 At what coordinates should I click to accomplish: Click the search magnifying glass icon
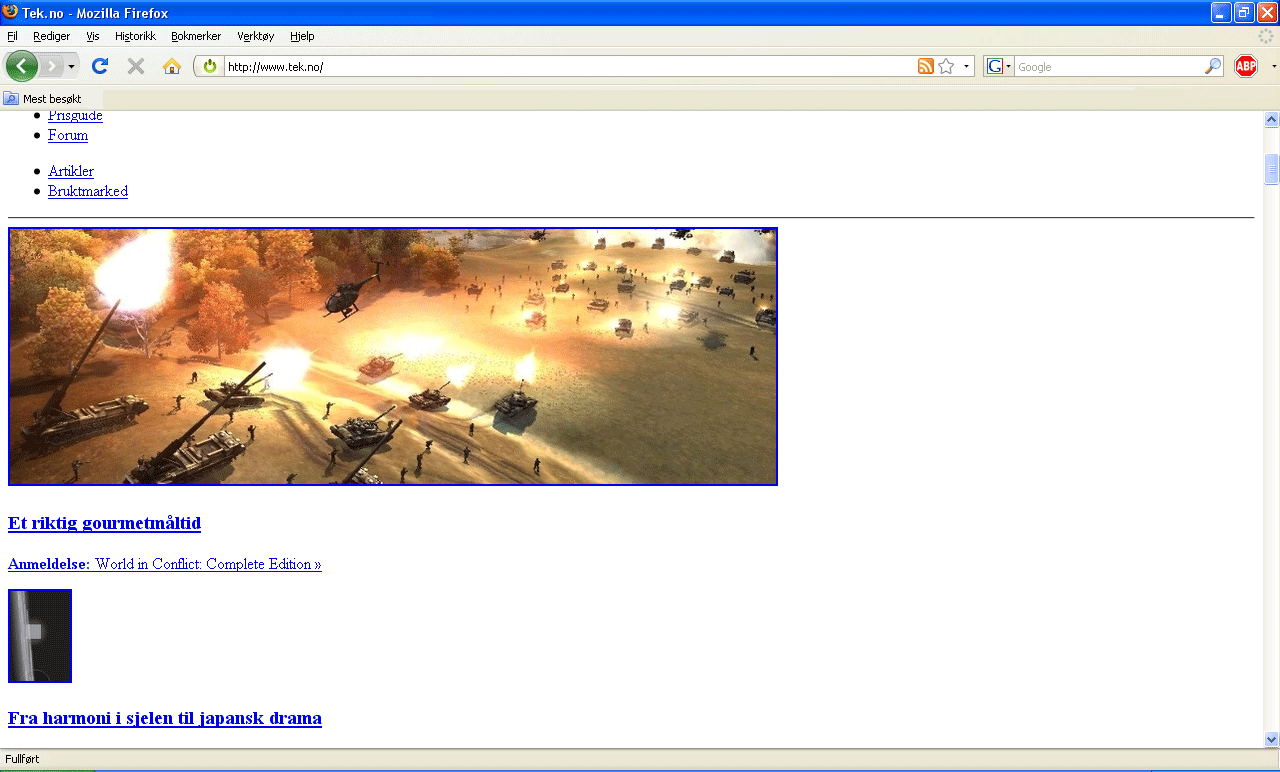click(1213, 66)
